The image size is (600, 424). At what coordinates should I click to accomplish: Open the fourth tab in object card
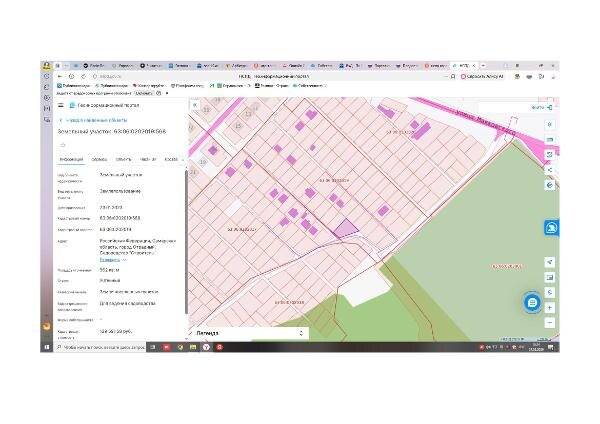click(148, 159)
